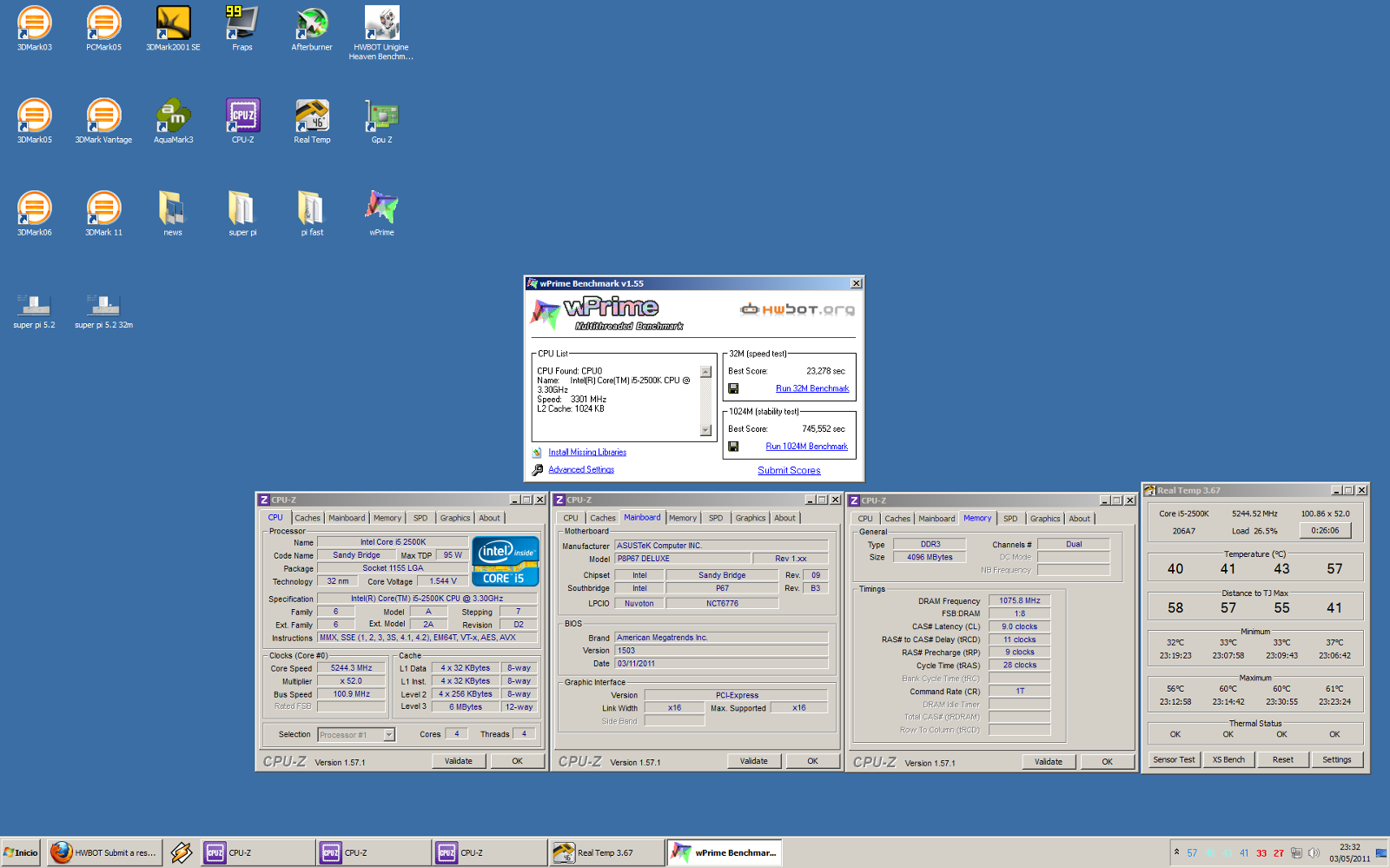This screenshot has height=868, width=1390.
Task: Open the Fraps desktop shortcut
Action: click(242, 29)
